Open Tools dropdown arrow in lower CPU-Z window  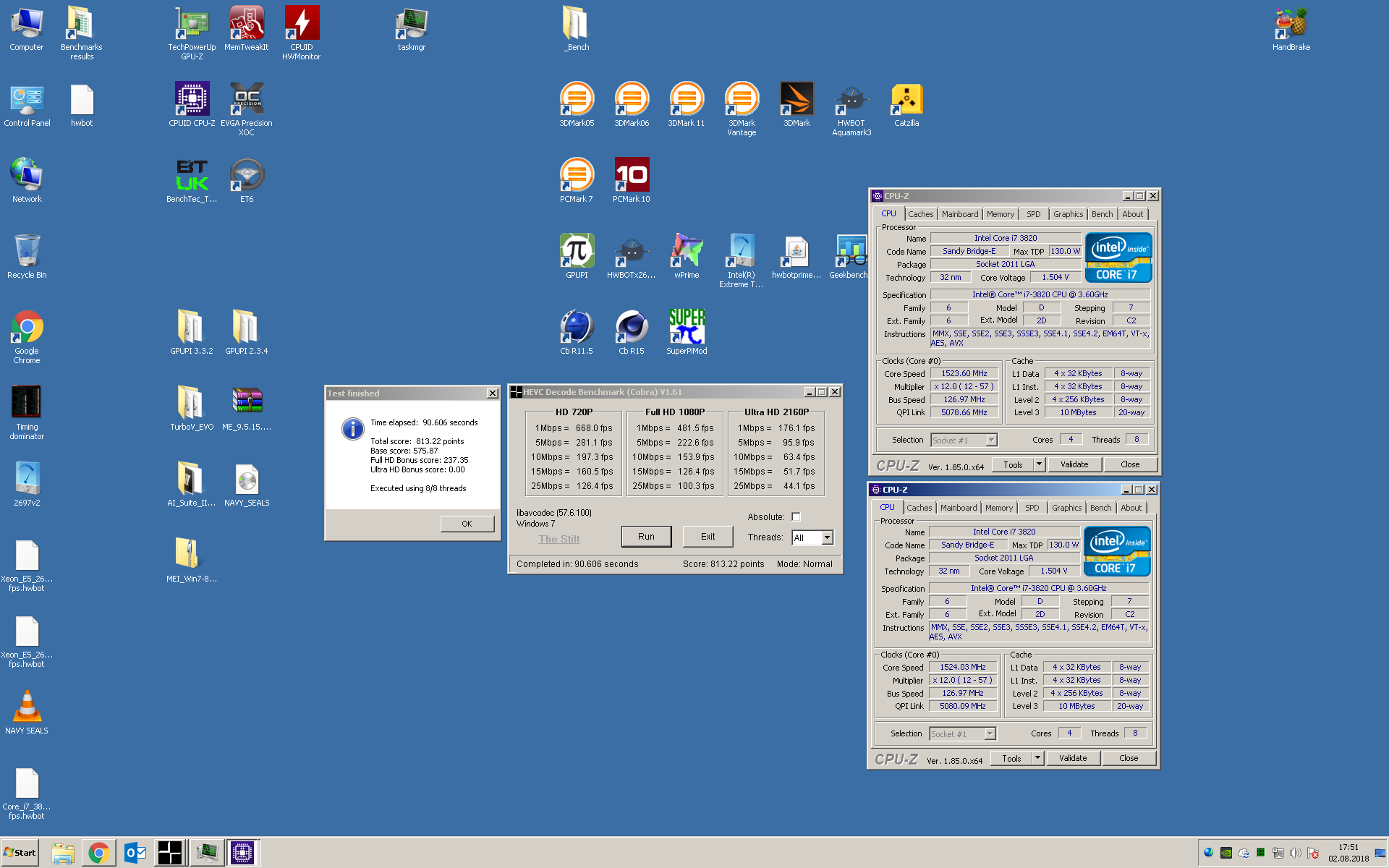click(1037, 758)
